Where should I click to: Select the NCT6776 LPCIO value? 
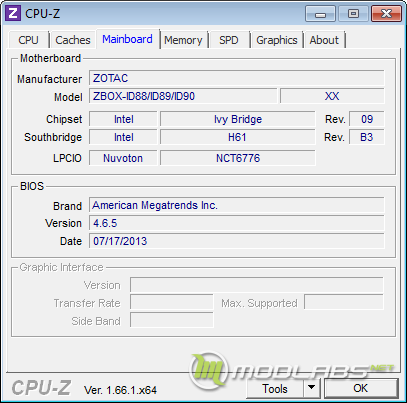[238, 158]
